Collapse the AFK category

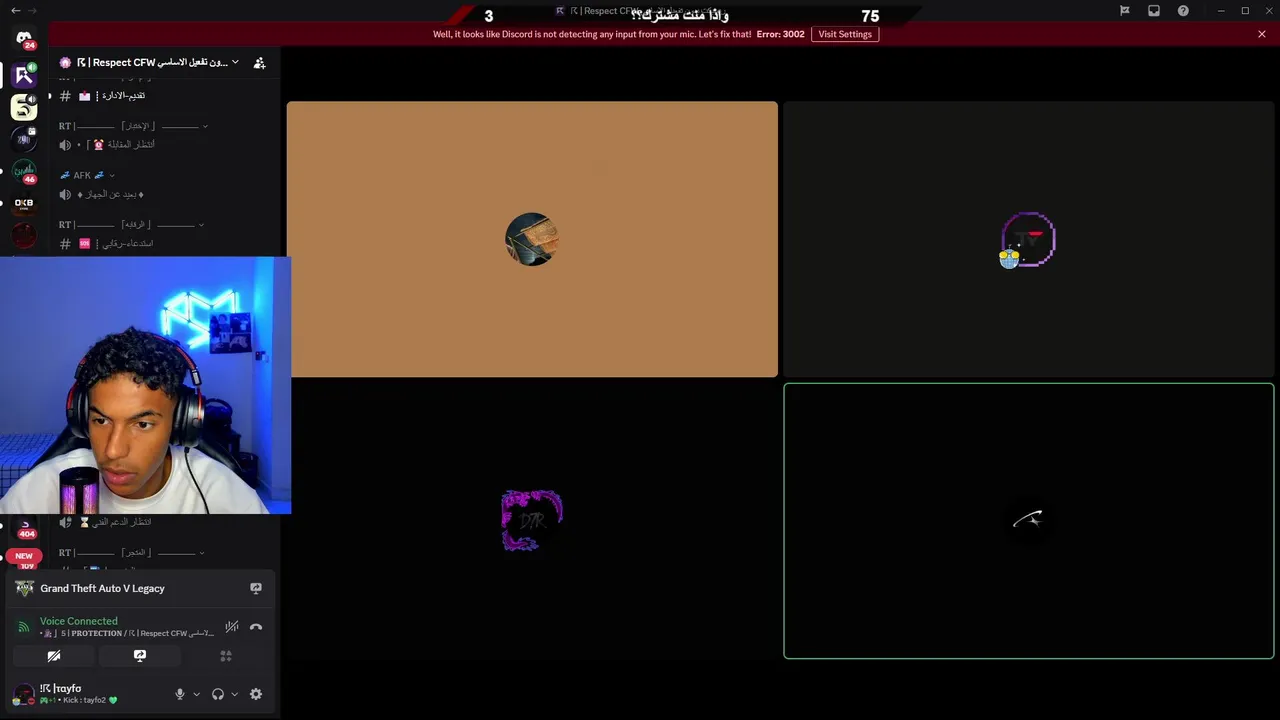tap(87, 175)
